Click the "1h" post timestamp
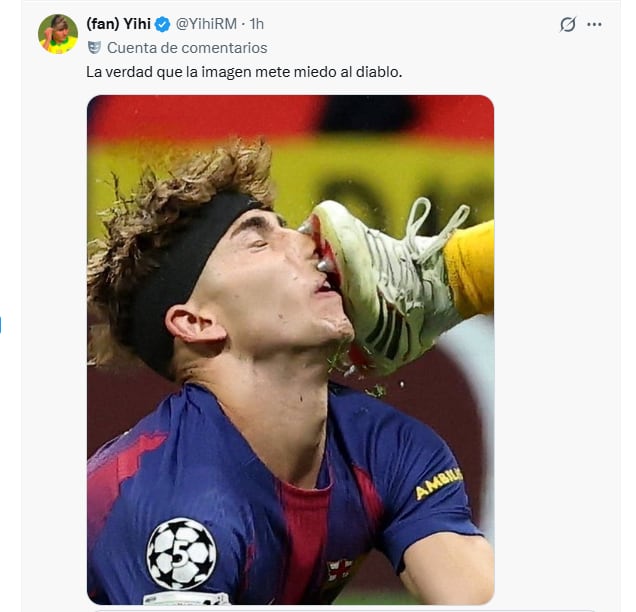 click(x=257, y=24)
